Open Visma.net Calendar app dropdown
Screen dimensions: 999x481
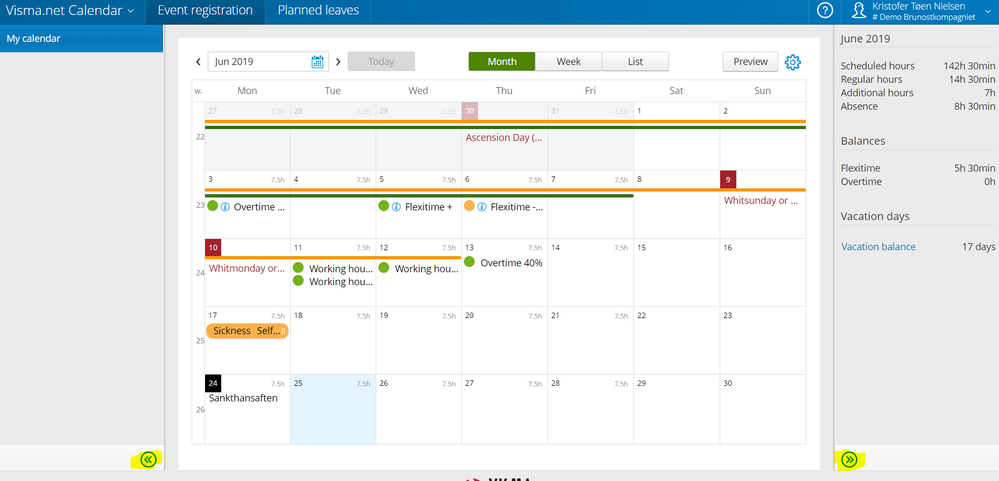click(x=69, y=11)
